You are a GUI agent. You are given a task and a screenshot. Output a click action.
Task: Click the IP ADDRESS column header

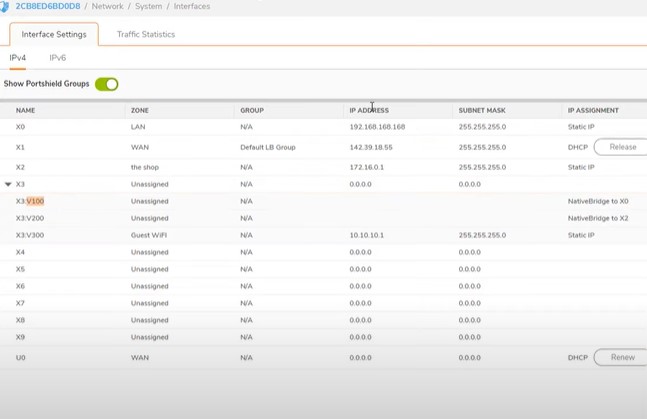coord(369,110)
